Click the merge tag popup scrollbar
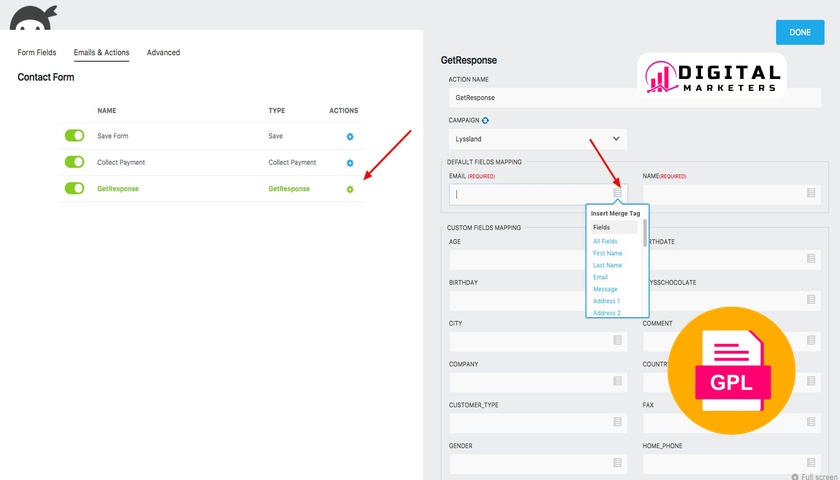This screenshot has height=480, width=840. (x=644, y=233)
